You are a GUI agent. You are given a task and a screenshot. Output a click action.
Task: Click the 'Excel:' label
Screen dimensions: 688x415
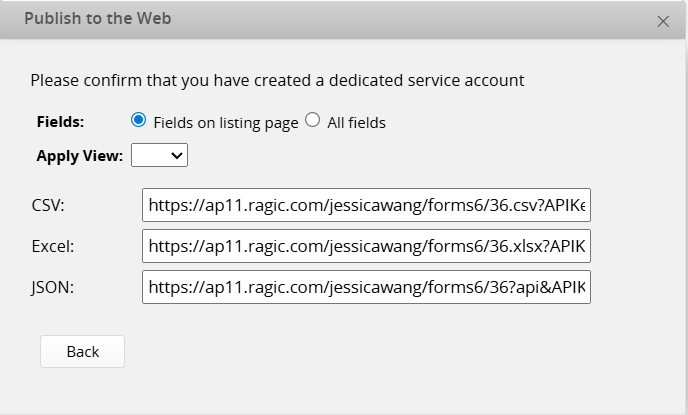pyautogui.click(x=52, y=246)
